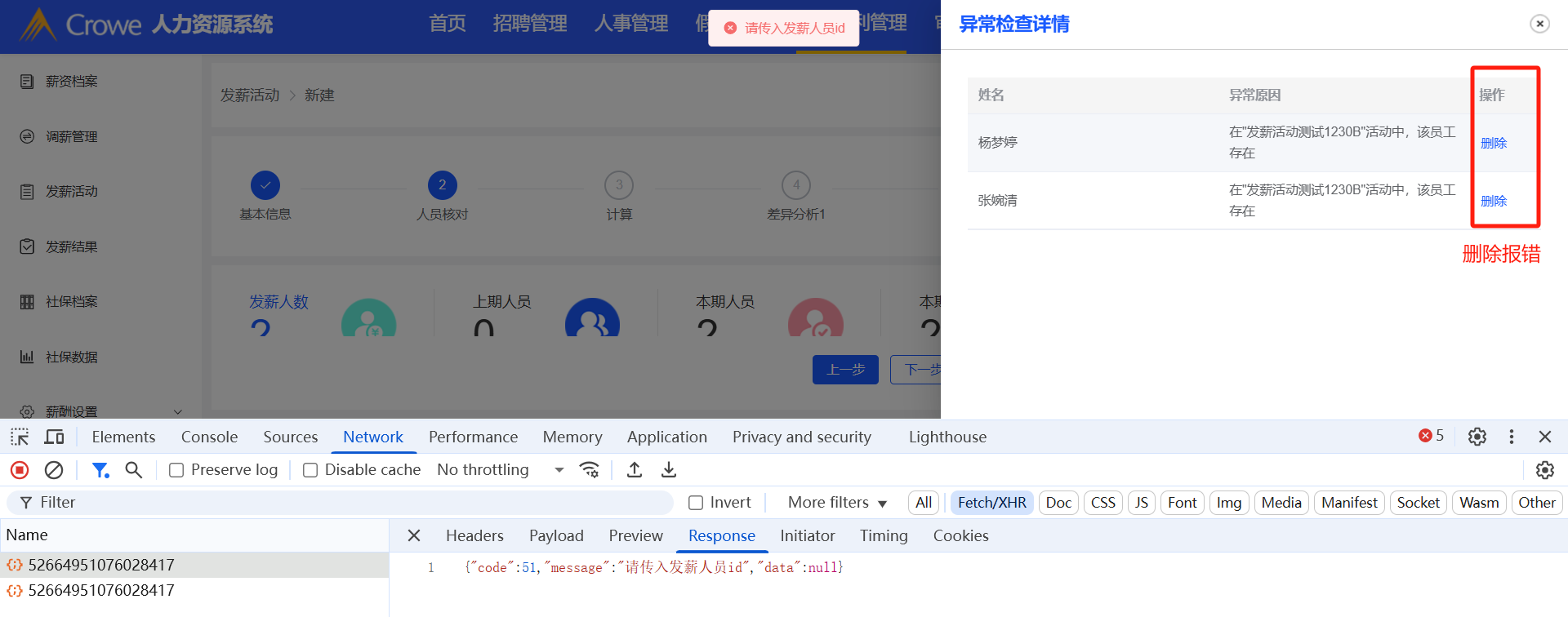Screen dimensions: 1568x617
Task: Switch to the Elements tab
Action: tap(123, 437)
